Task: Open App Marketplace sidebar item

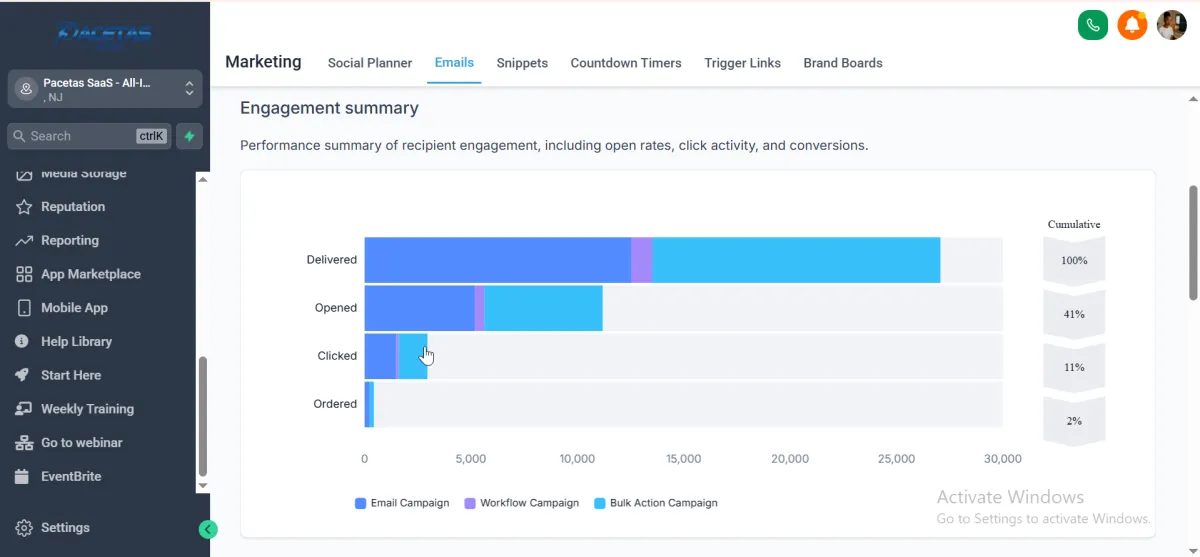Action: pos(91,274)
